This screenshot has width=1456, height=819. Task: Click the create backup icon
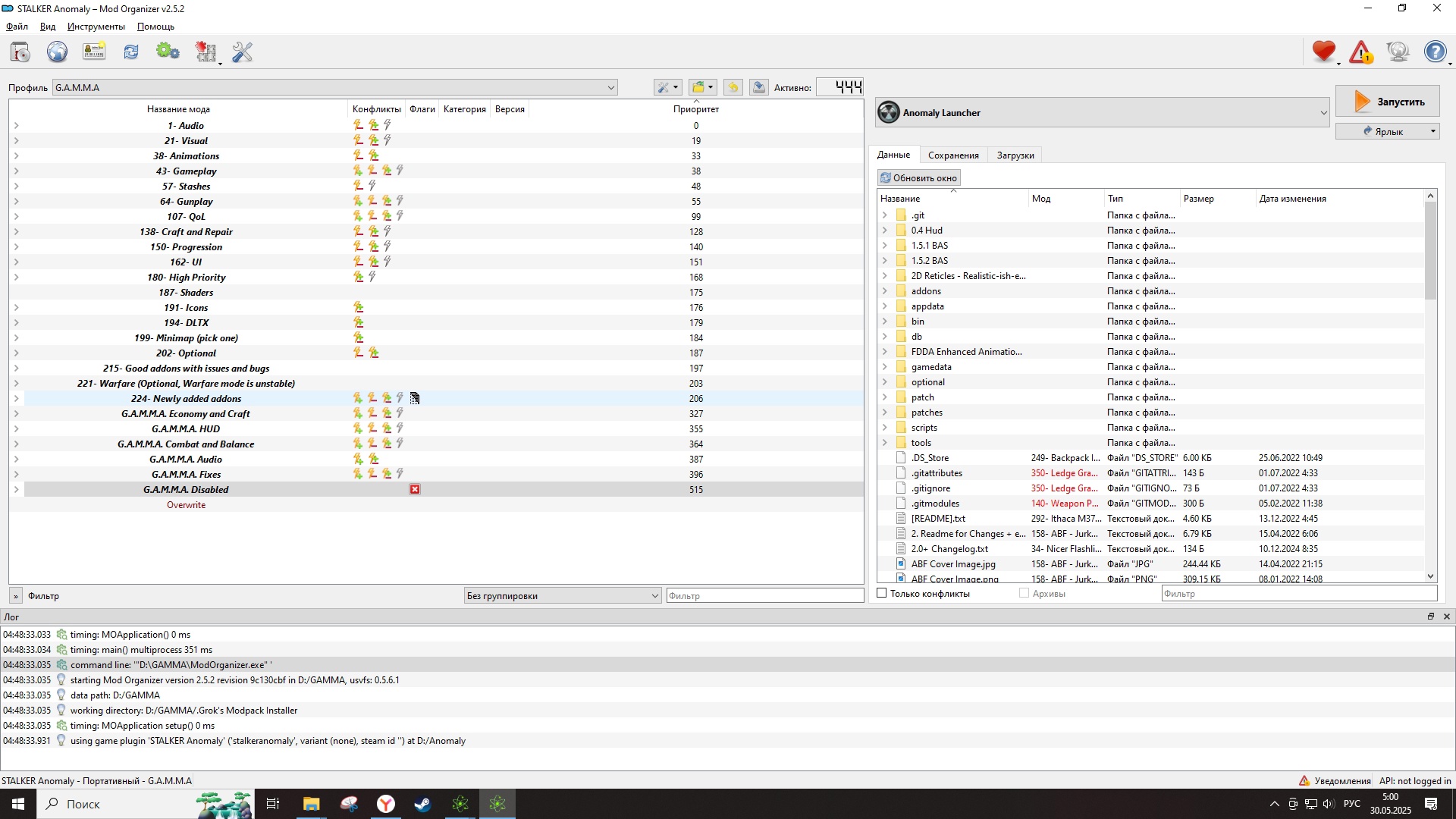(758, 87)
